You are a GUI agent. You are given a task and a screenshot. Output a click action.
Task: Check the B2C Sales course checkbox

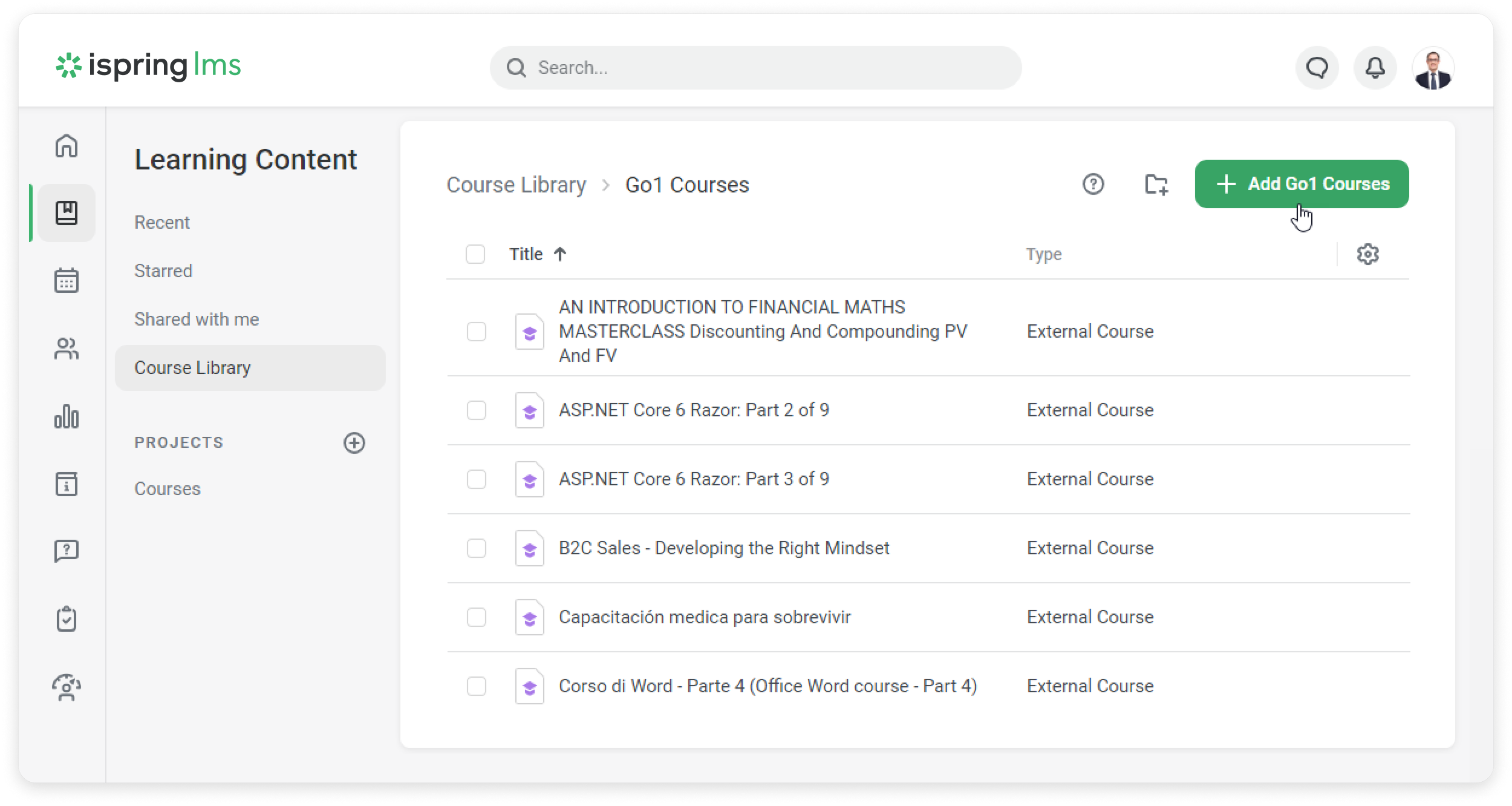[477, 548]
